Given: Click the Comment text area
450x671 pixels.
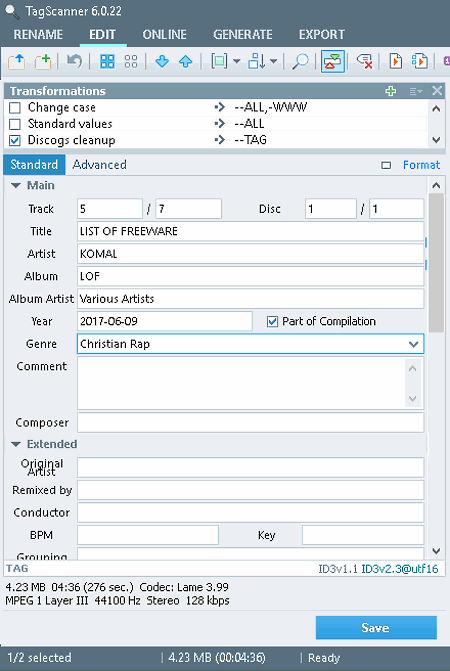Looking at the screenshot, I should pos(242,383).
